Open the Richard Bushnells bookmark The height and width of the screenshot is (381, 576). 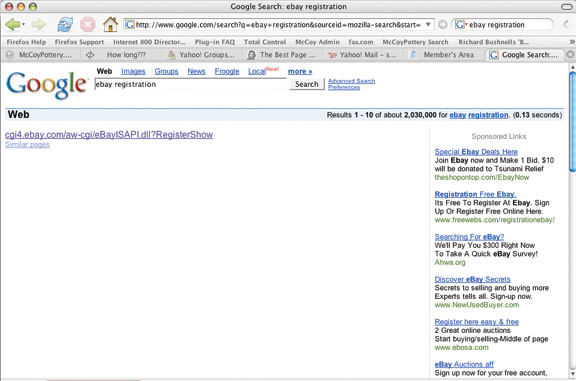493,42
